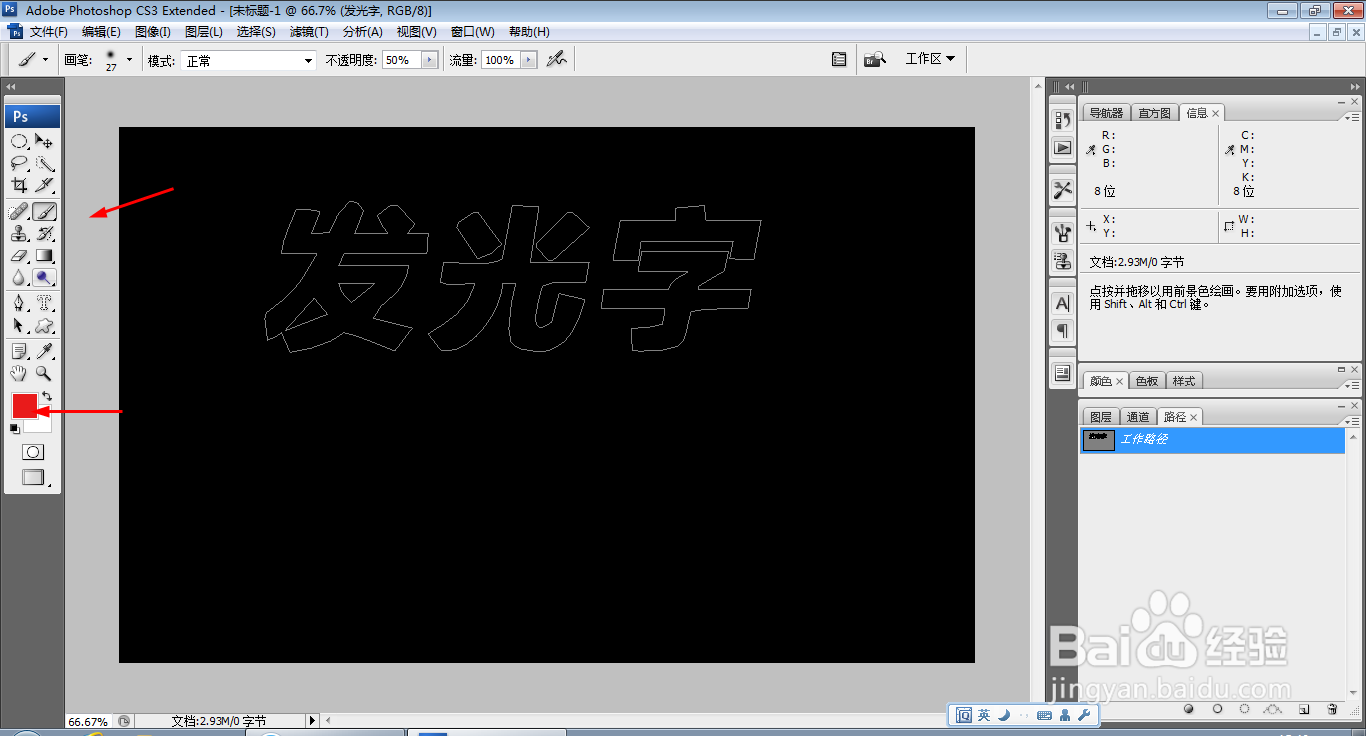Open the red foreground color picker

click(x=24, y=405)
